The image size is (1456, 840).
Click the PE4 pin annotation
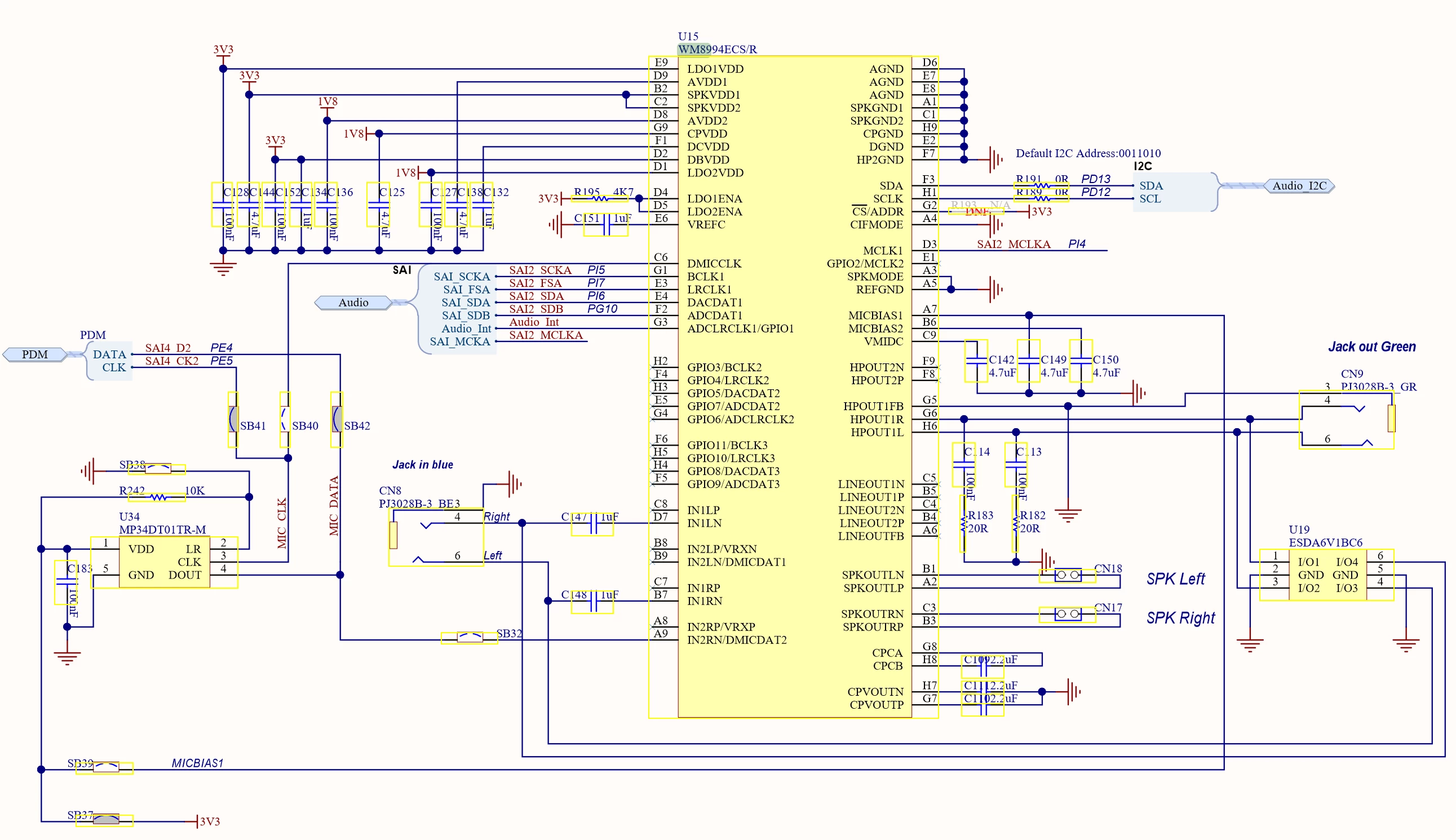[x=221, y=348]
